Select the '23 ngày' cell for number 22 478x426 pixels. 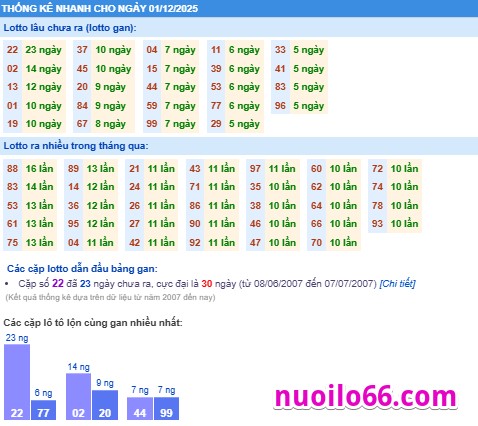(x=44, y=50)
